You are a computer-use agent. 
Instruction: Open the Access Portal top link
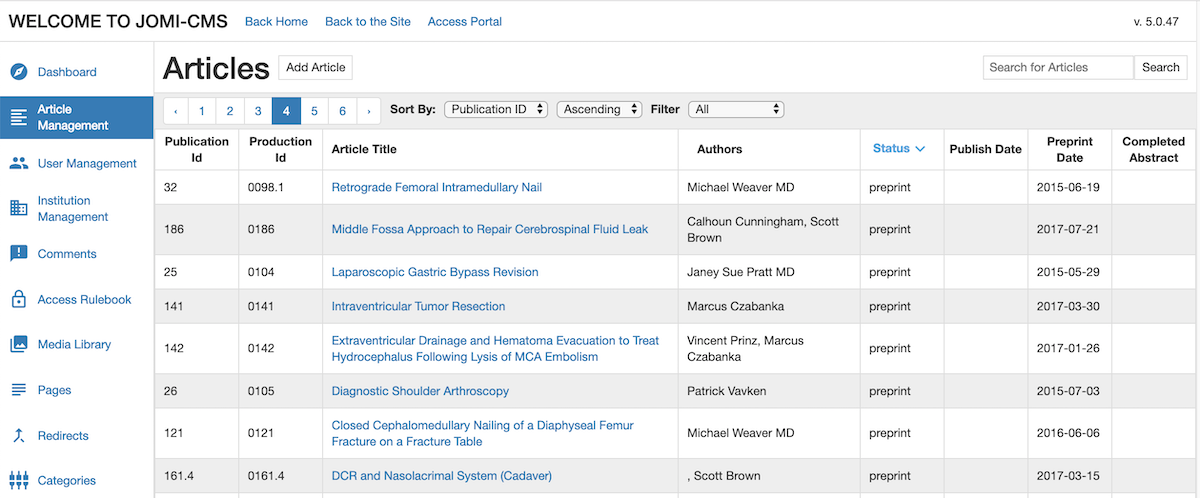(x=465, y=21)
